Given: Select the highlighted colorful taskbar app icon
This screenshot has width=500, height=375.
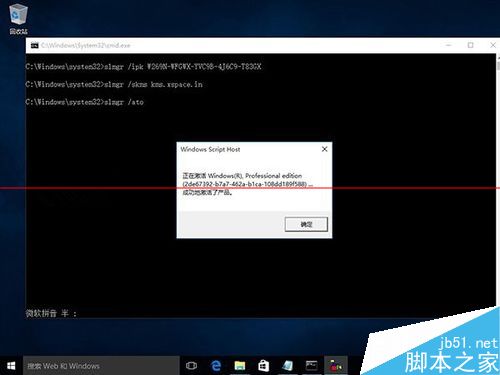Looking at the screenshot, I should [x=335, y=366].
